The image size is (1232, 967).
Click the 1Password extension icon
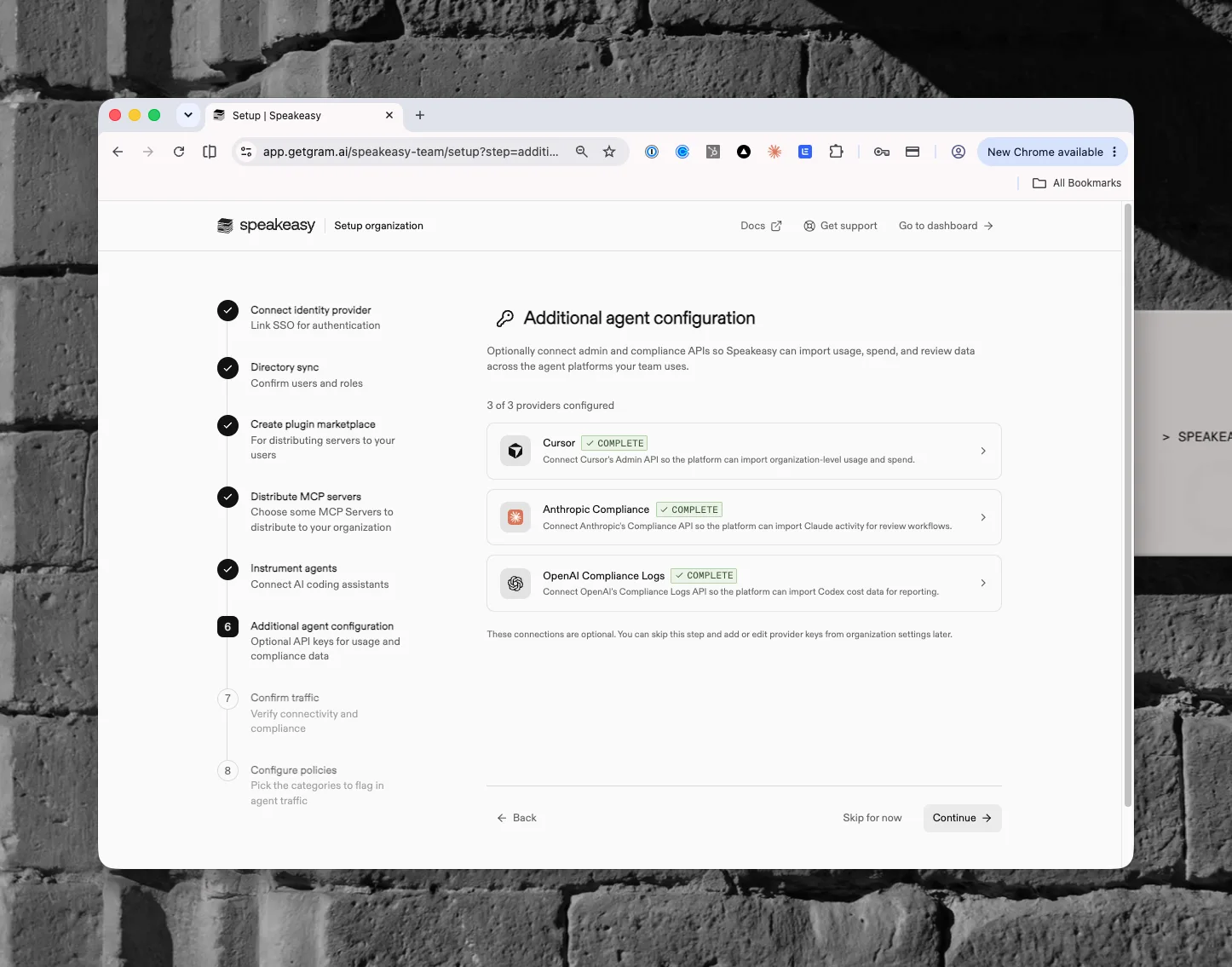coord(652,152)
